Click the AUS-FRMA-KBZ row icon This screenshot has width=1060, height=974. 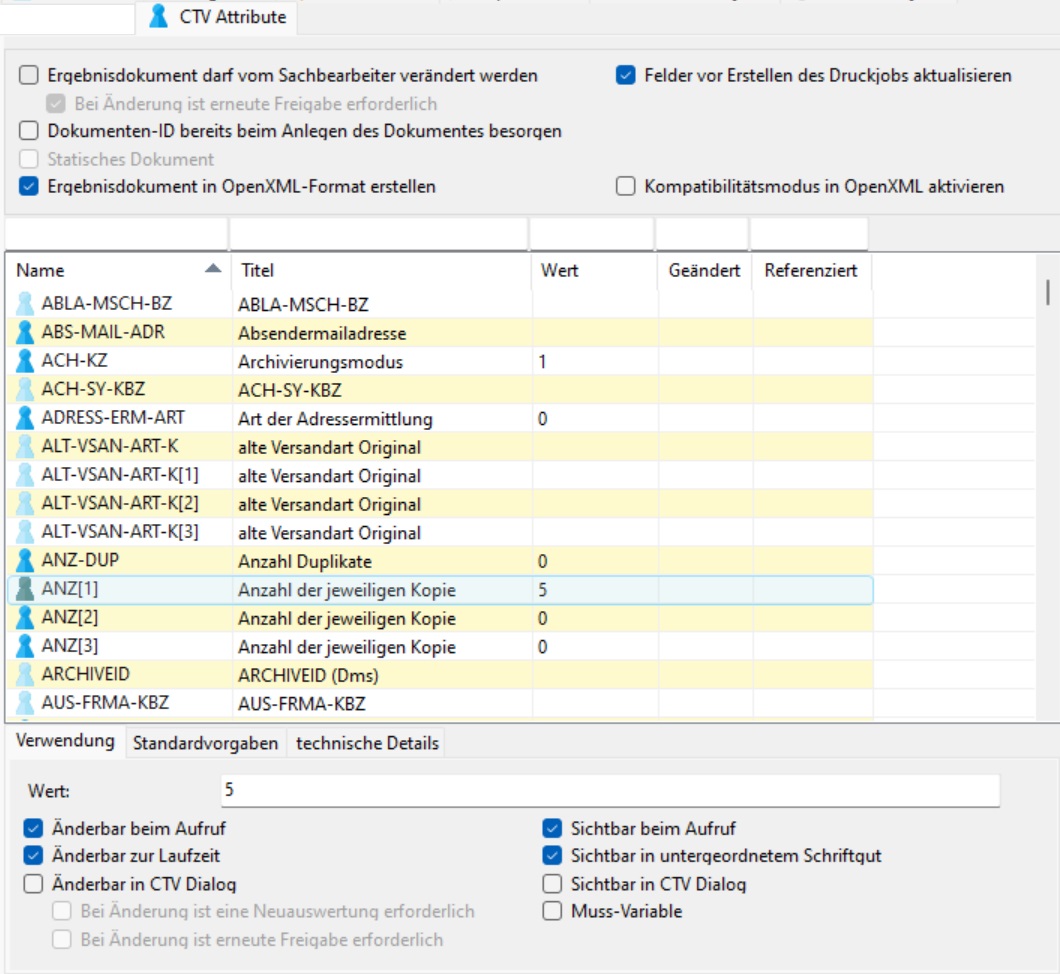tap(25, 703)
